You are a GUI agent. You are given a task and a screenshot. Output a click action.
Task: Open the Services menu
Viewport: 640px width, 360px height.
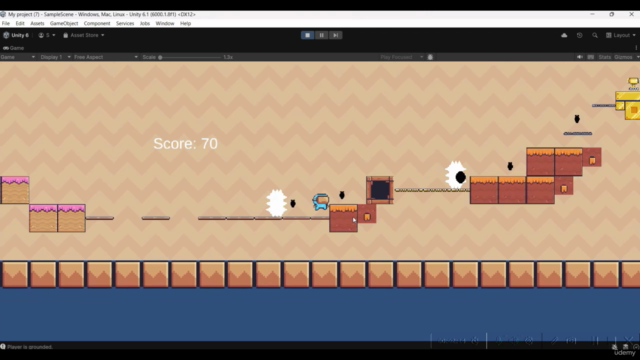point(125,23)
